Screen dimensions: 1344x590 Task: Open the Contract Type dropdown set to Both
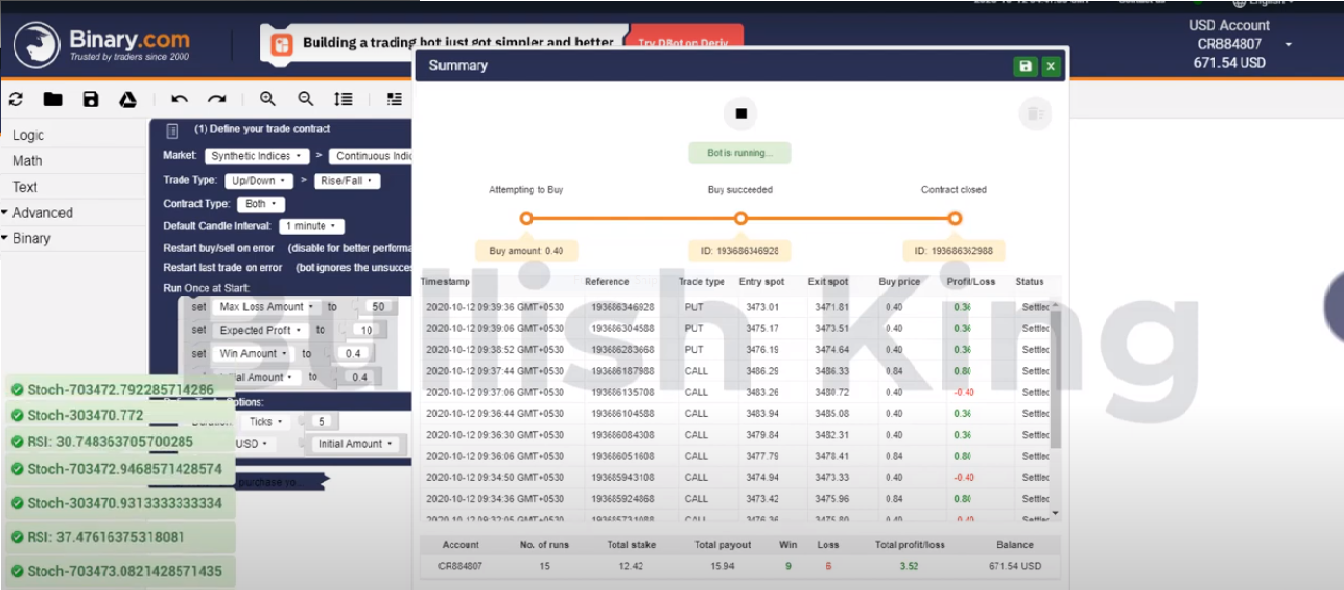[x=260, y=203]
